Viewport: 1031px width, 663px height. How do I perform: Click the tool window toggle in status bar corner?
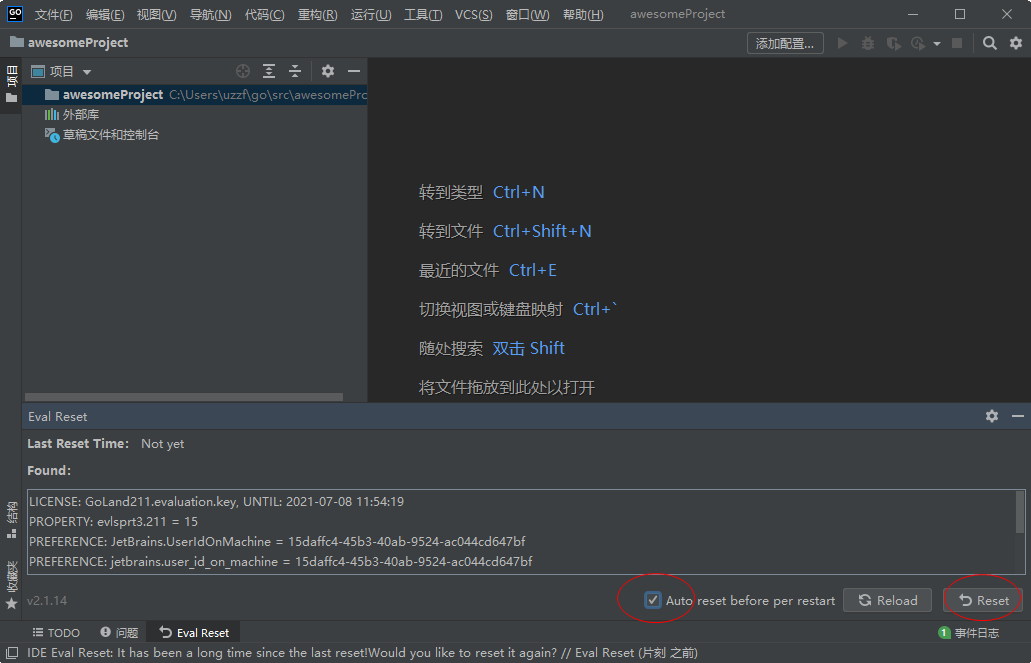[x=12, y=653]
